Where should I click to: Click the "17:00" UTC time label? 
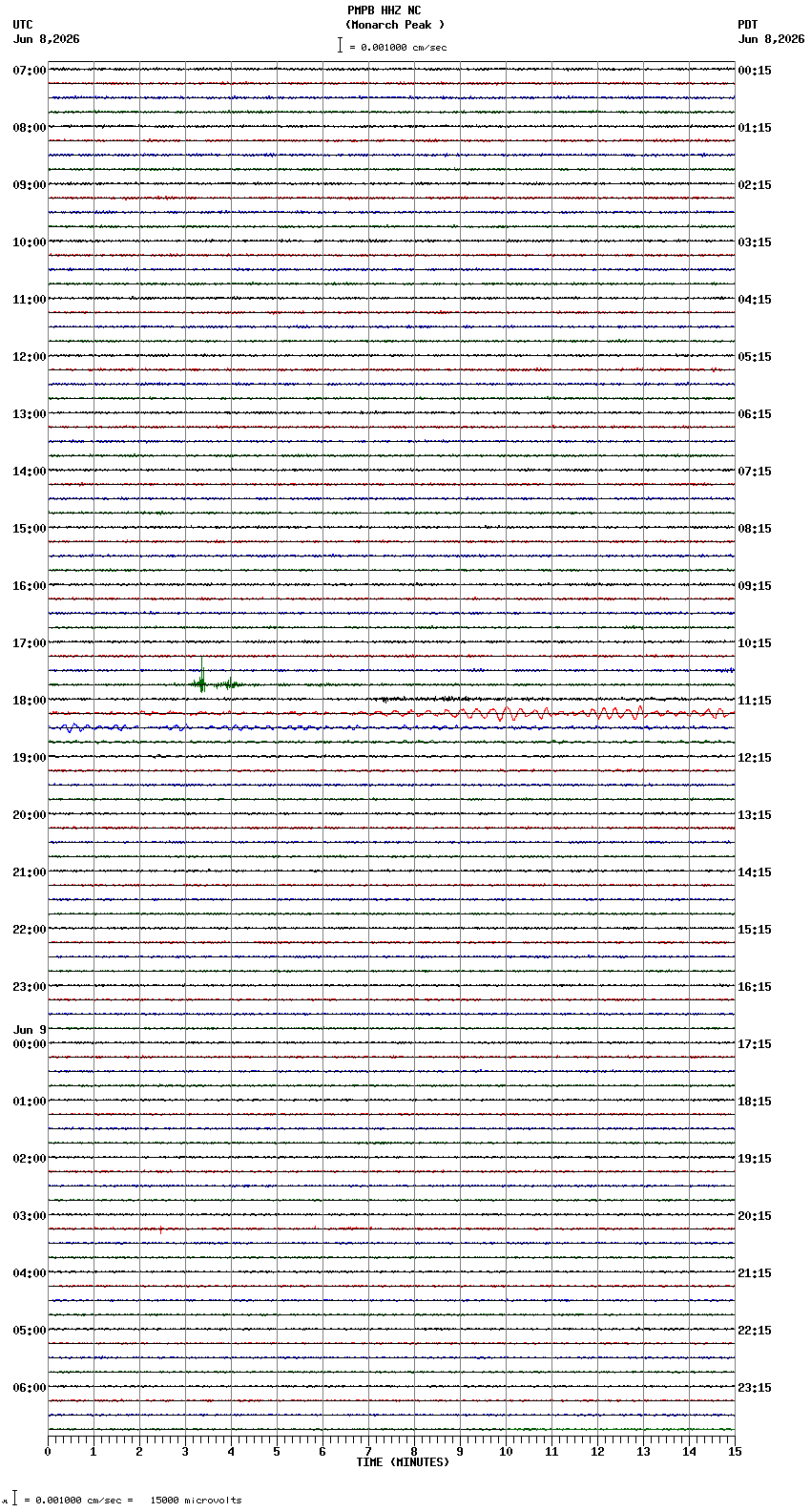coord(30,643)
